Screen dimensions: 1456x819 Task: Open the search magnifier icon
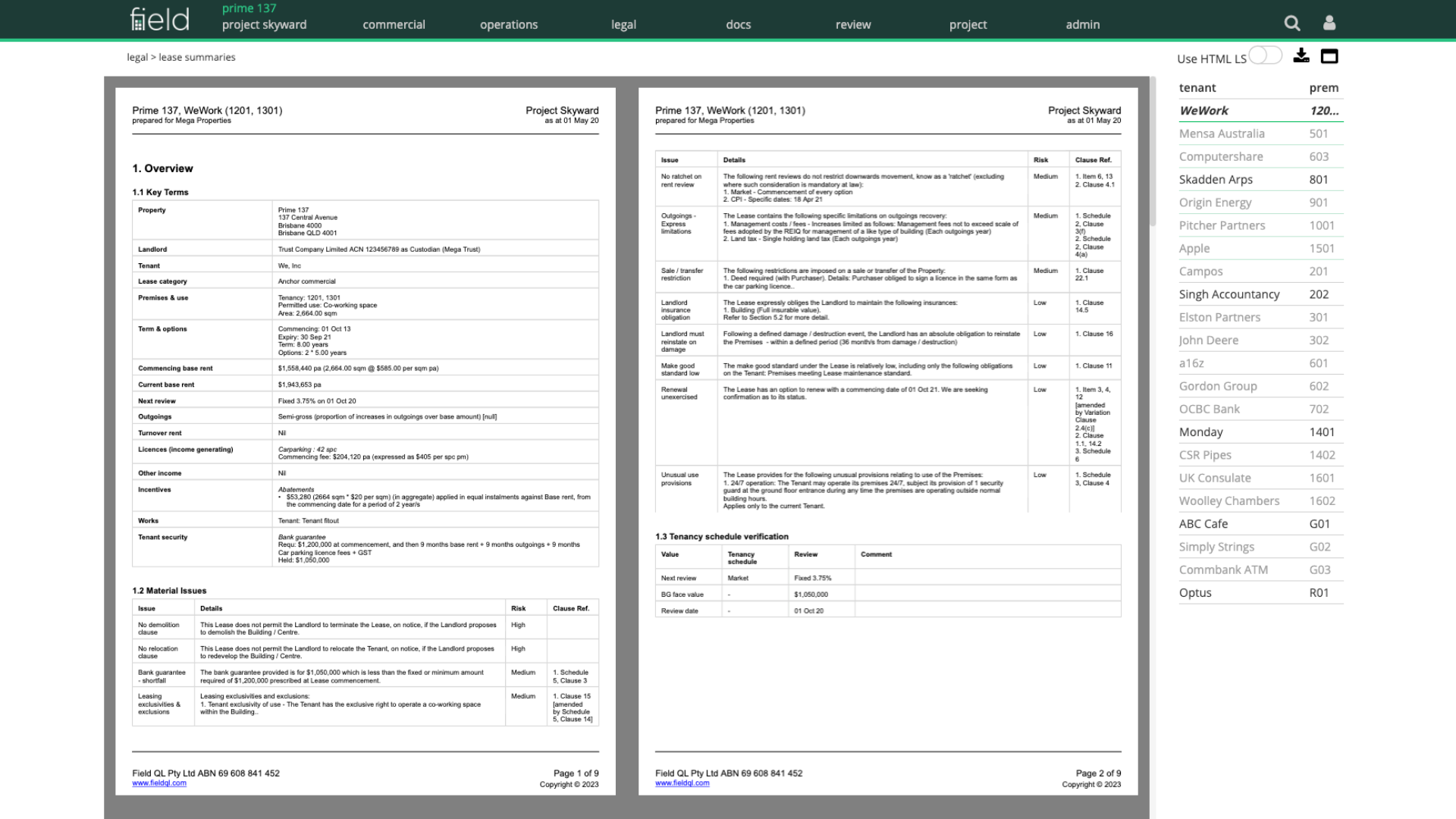[1292, 24]
